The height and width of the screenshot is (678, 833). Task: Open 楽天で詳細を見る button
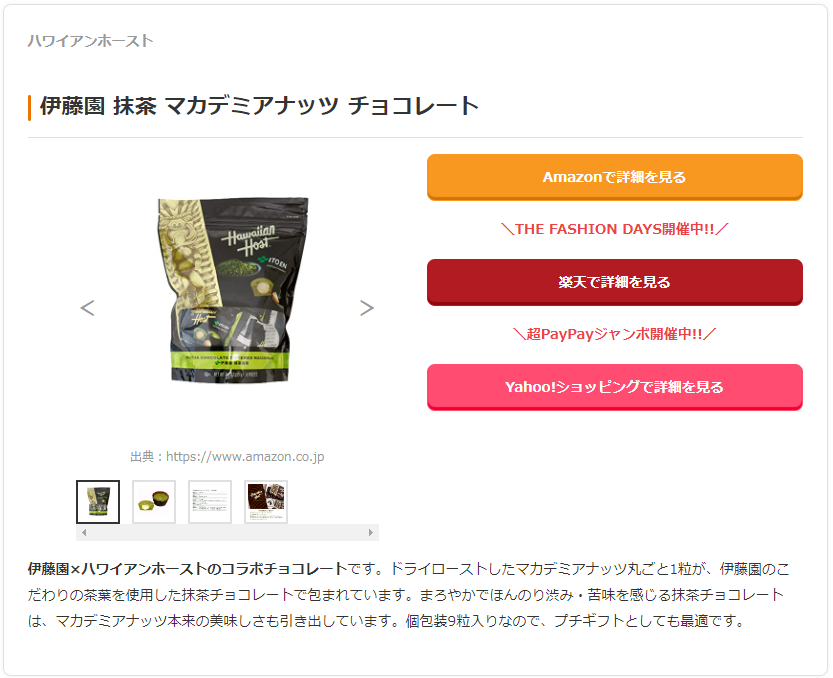click(x=615, y=282)
